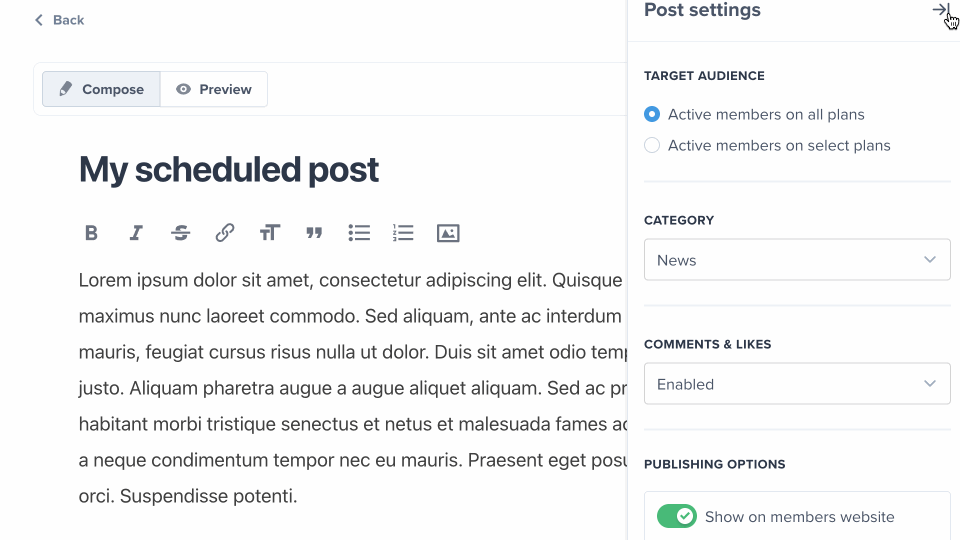
Task: Open the Category dropdown showing News
Action: [797, 260]
